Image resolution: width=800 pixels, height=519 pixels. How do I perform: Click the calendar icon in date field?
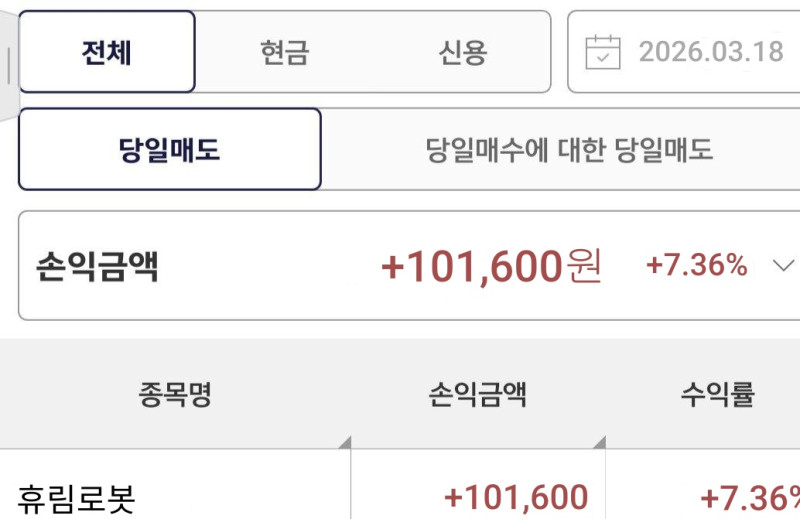[603, 51]
